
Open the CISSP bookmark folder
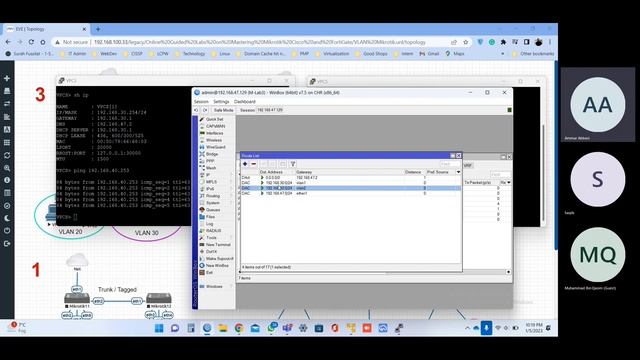coord(133,53)
